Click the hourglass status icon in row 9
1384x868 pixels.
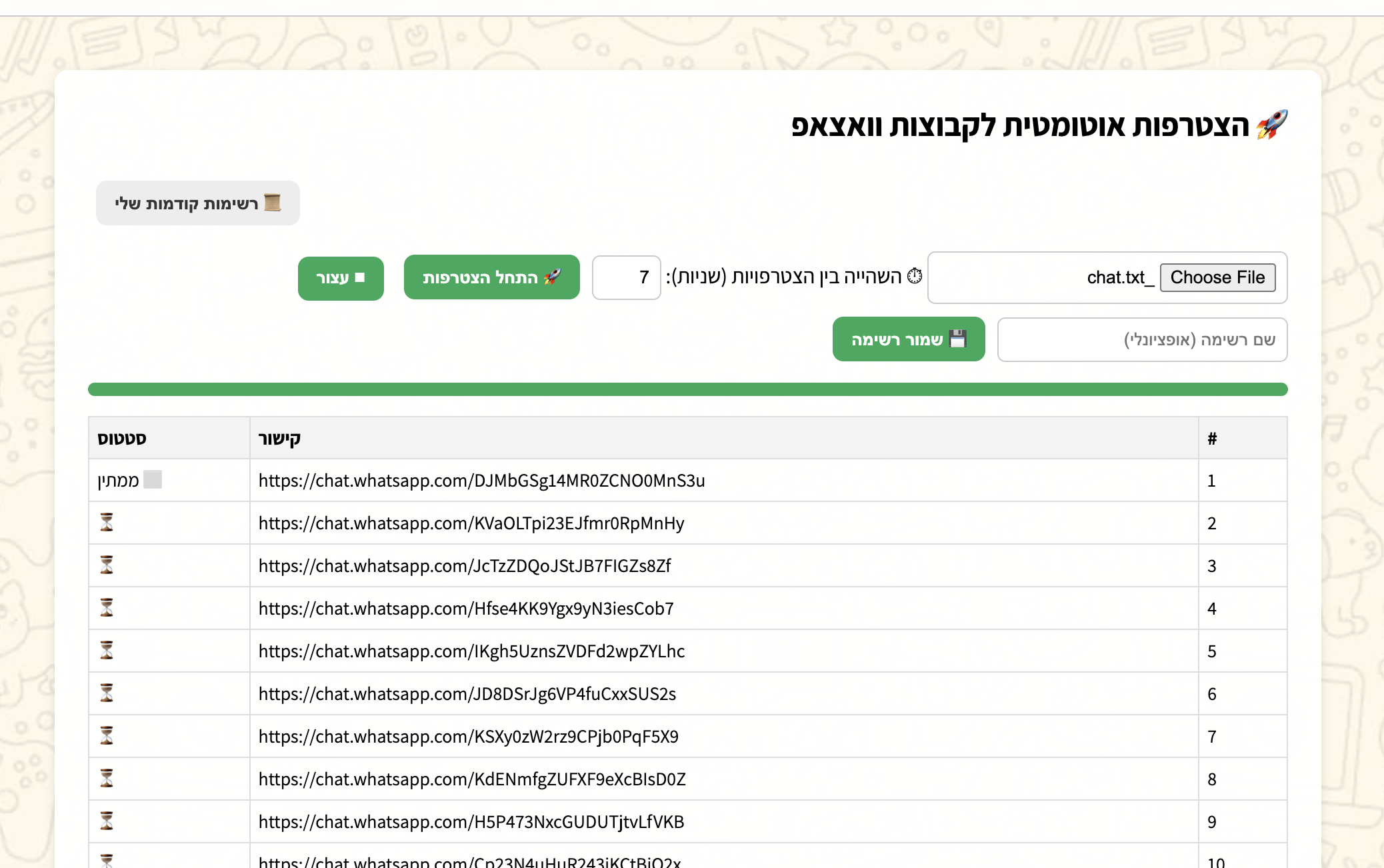[x=107, y=821]
